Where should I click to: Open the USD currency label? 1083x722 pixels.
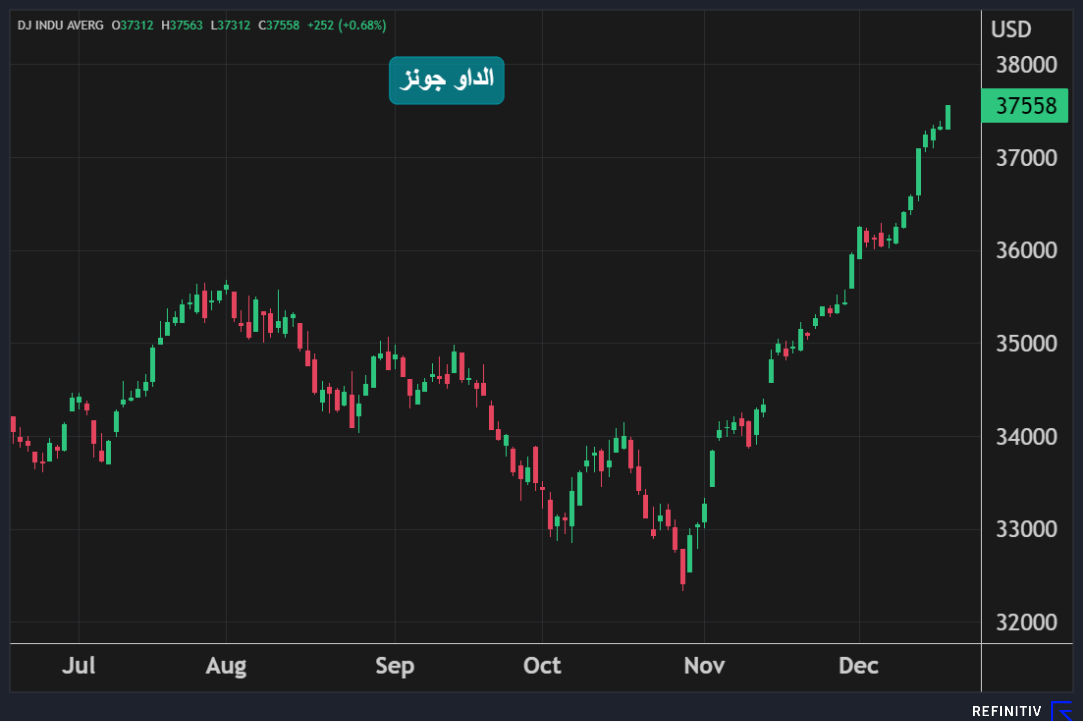[1010, 30]
